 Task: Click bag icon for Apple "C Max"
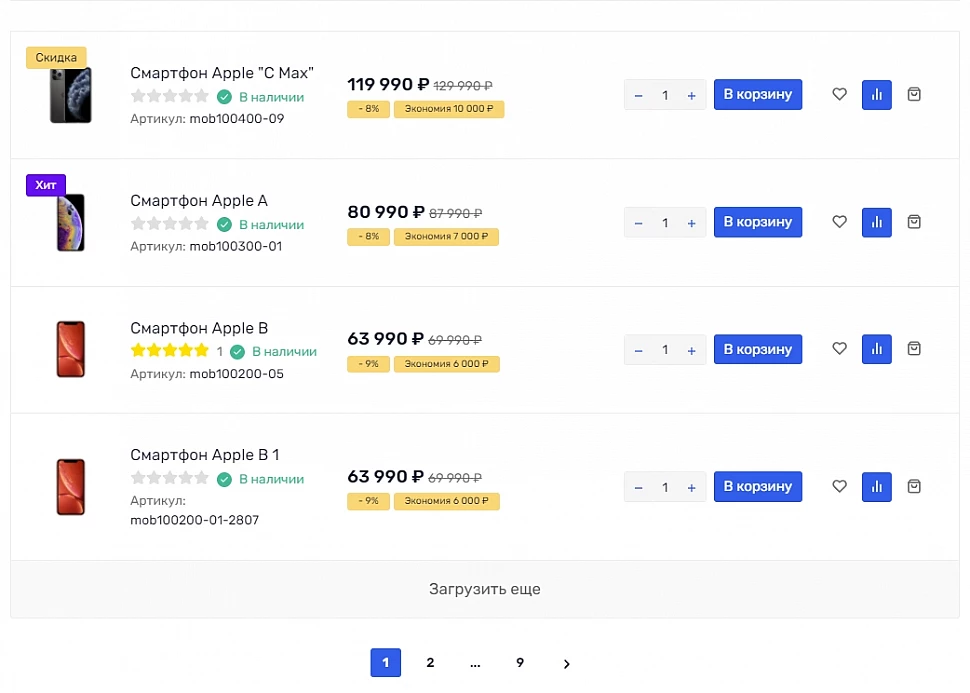click(x=914, y=95)
